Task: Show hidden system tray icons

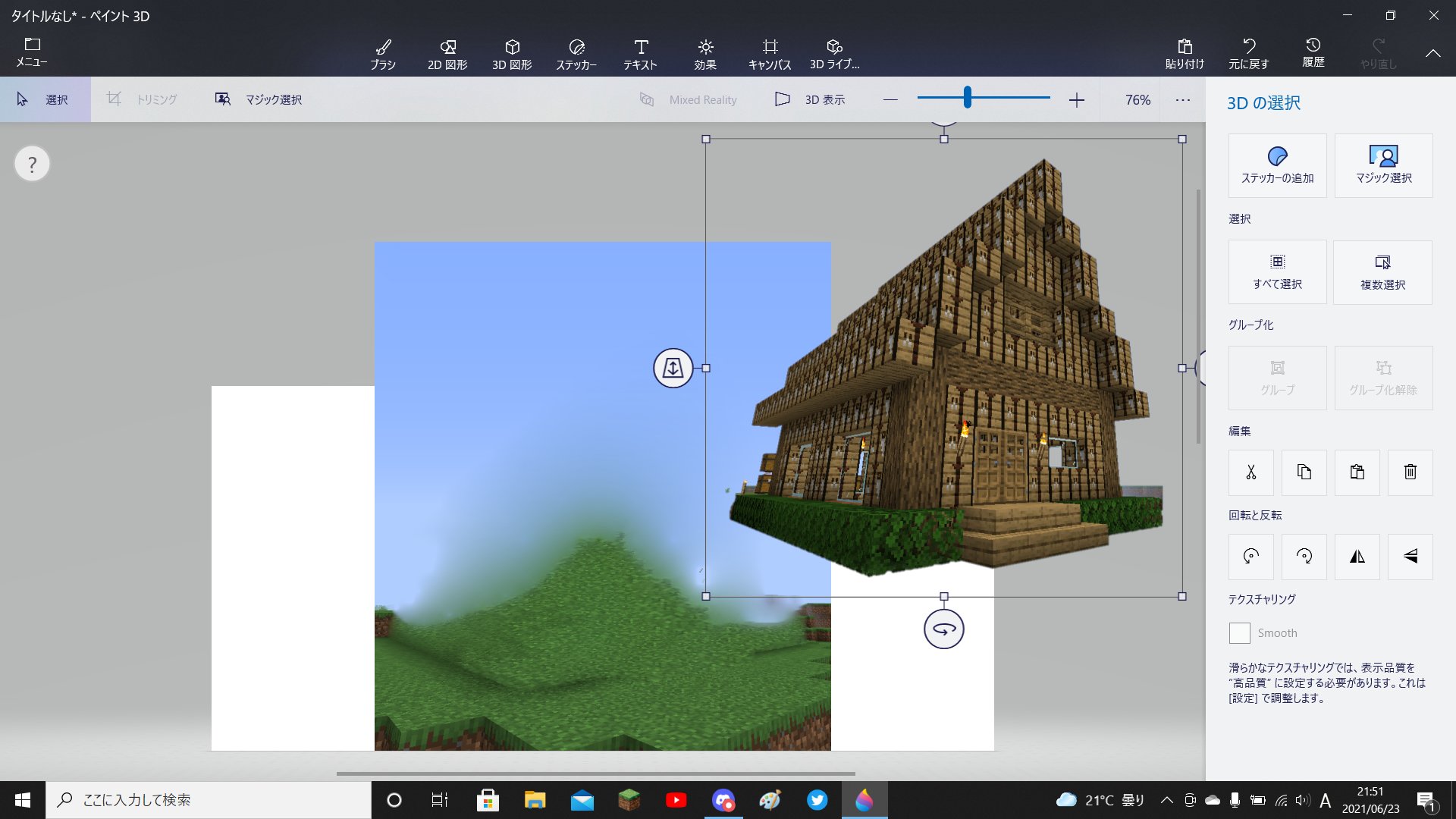Action: coord(1167,800)
